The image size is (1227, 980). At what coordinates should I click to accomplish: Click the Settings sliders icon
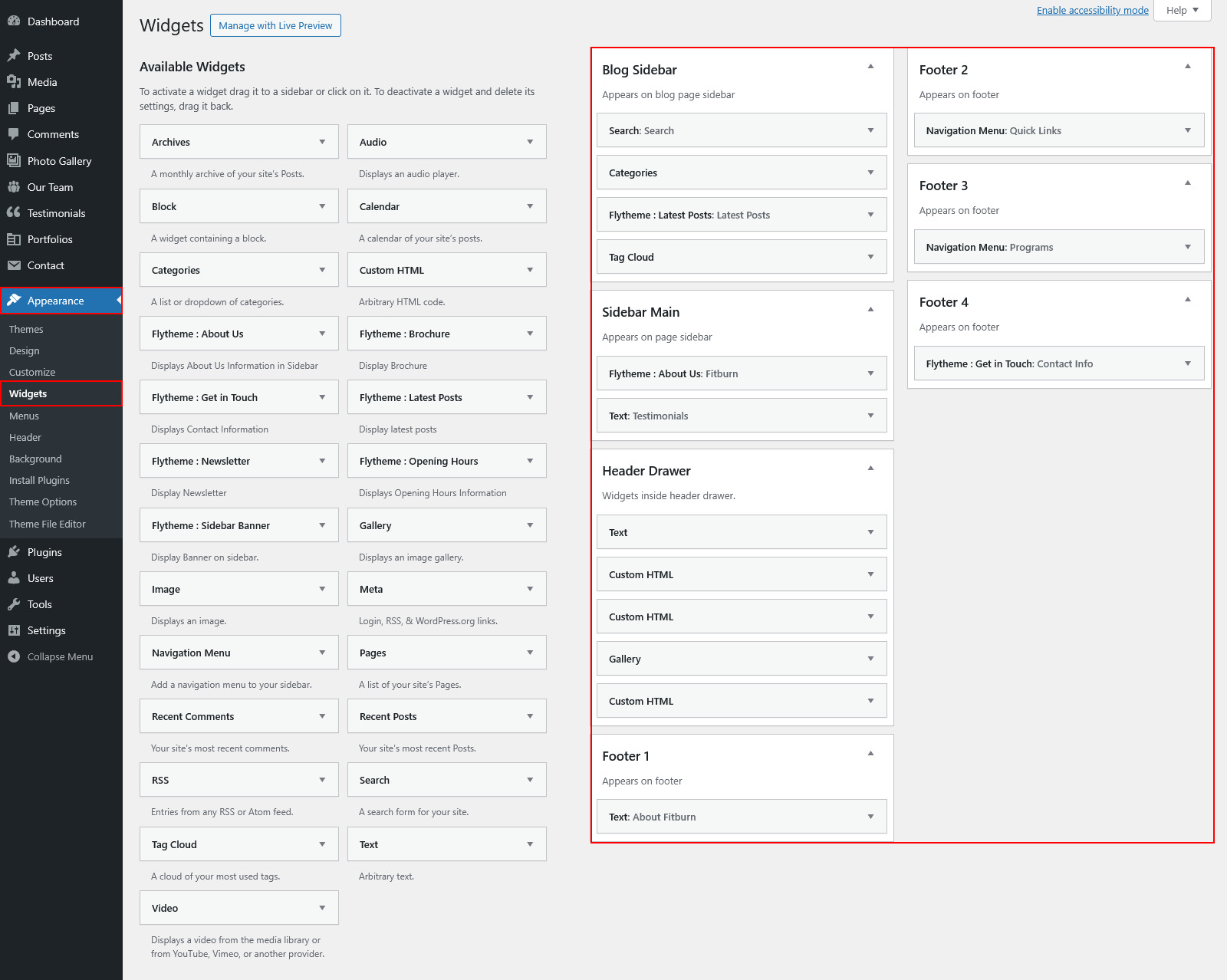[x=14, y=630]
